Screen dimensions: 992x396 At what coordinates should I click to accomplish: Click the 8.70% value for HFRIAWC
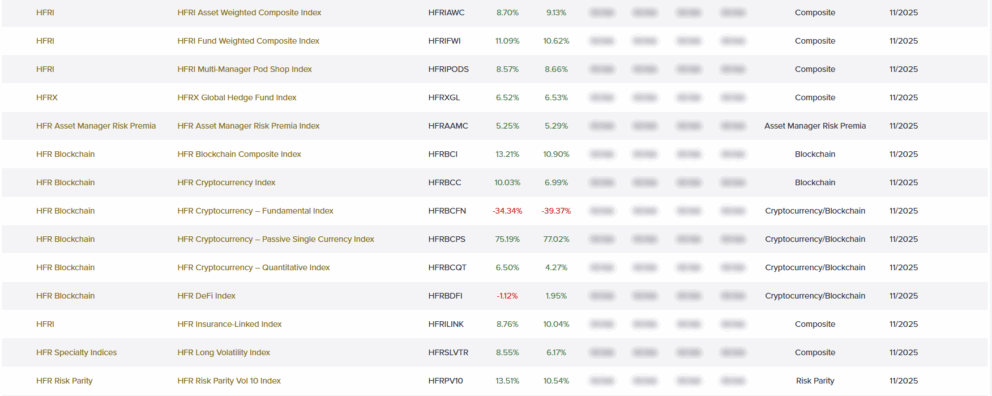tap(507, 13)
